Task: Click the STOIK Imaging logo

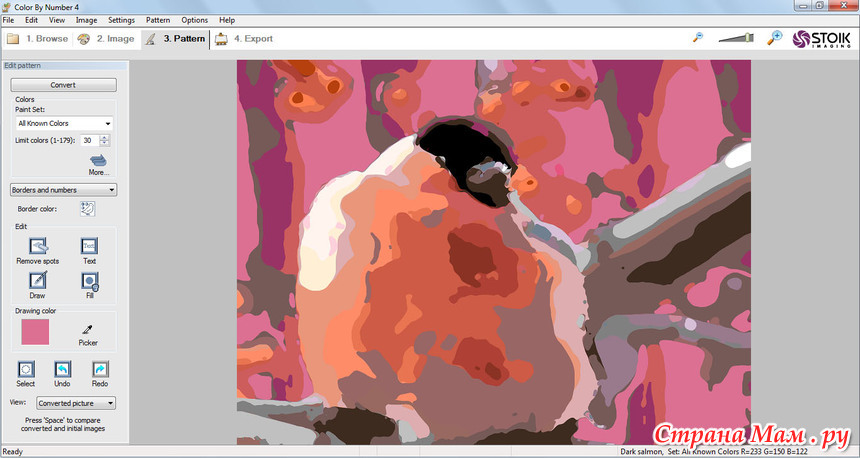Action: pos(821,39)
